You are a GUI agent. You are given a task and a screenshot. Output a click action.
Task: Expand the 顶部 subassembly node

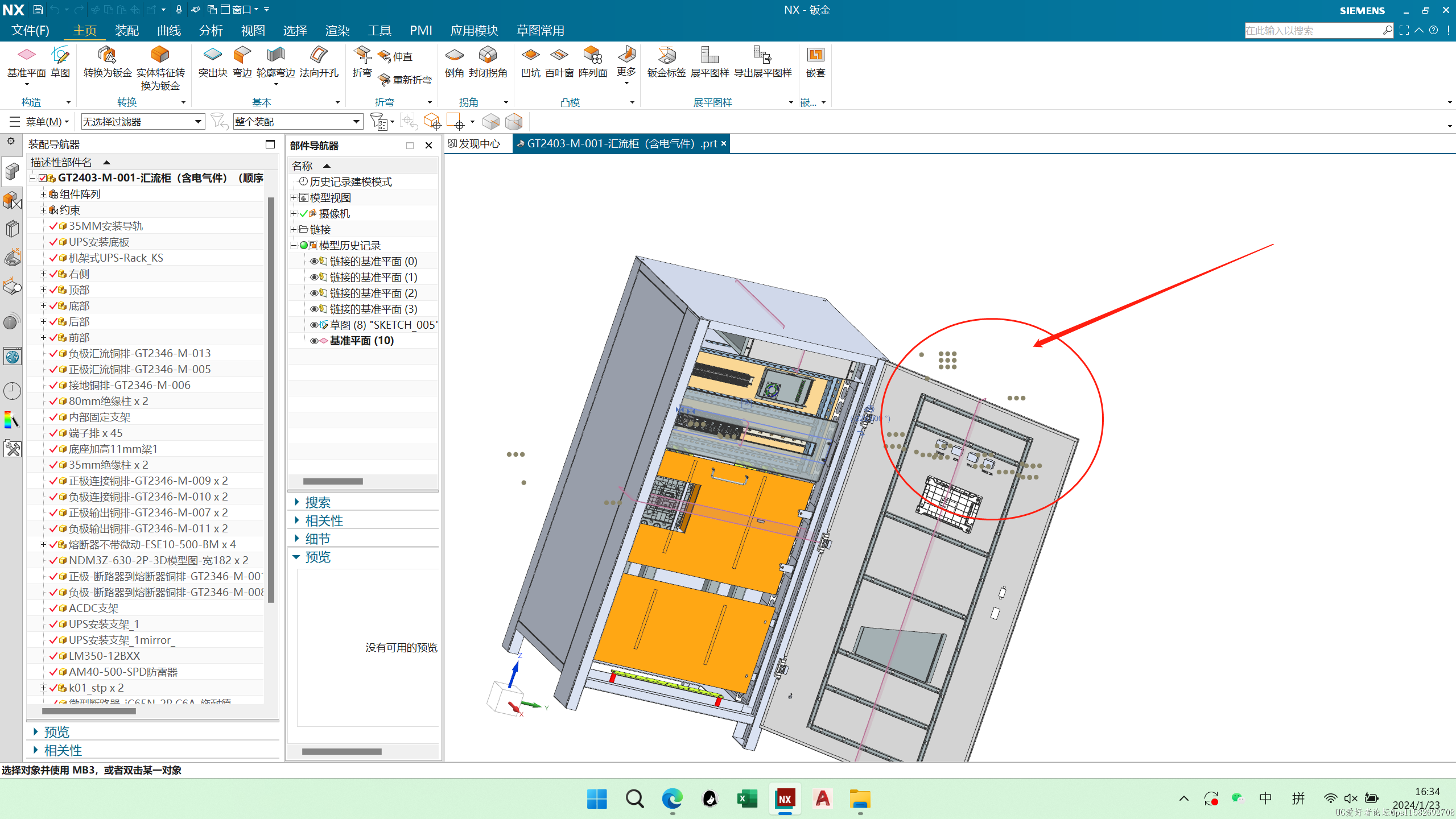pyautogui.click(x=43, y=289)
